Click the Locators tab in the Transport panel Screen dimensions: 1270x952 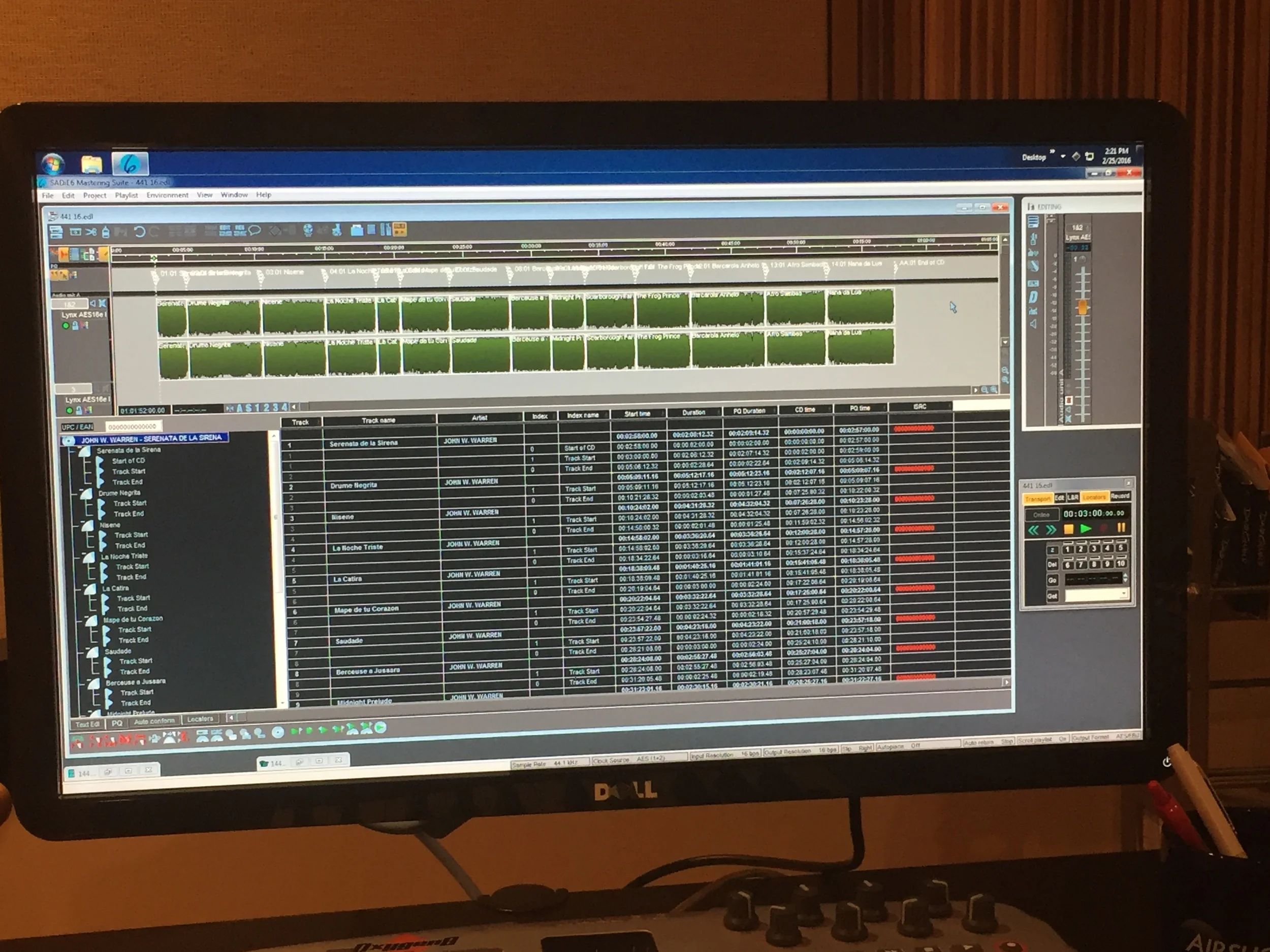pos(1094,498)
